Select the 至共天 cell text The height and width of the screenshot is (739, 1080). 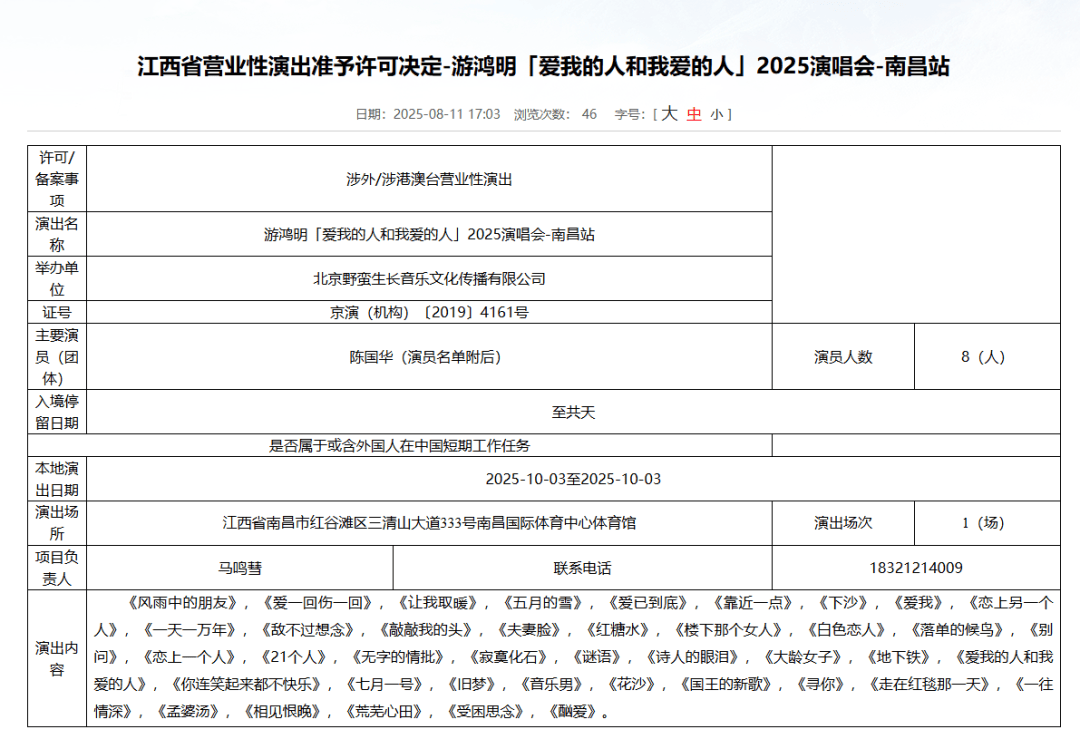[573, 412]
